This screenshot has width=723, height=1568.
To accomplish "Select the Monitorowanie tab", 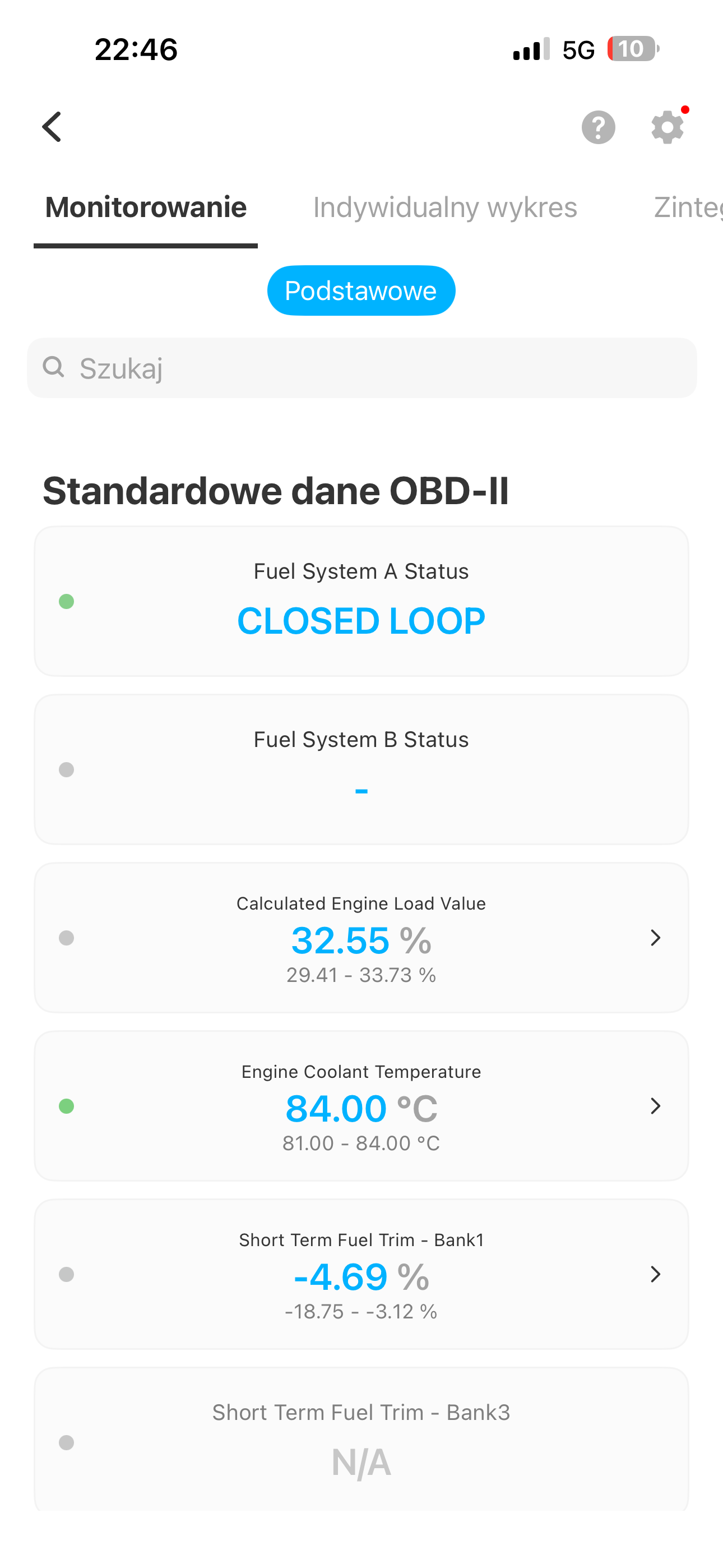I will 146,207.
